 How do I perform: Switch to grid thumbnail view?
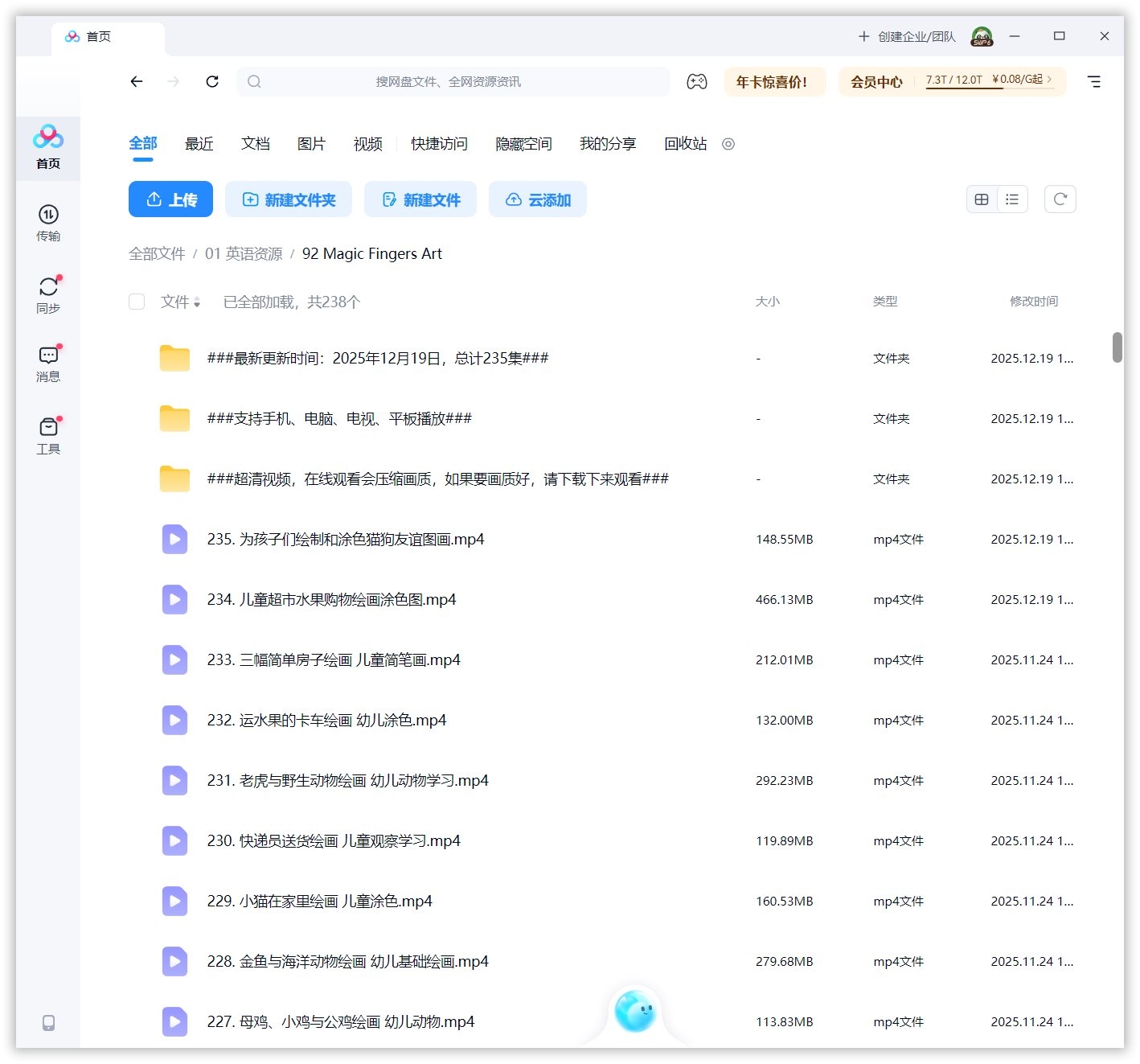(x=982, y=199)
